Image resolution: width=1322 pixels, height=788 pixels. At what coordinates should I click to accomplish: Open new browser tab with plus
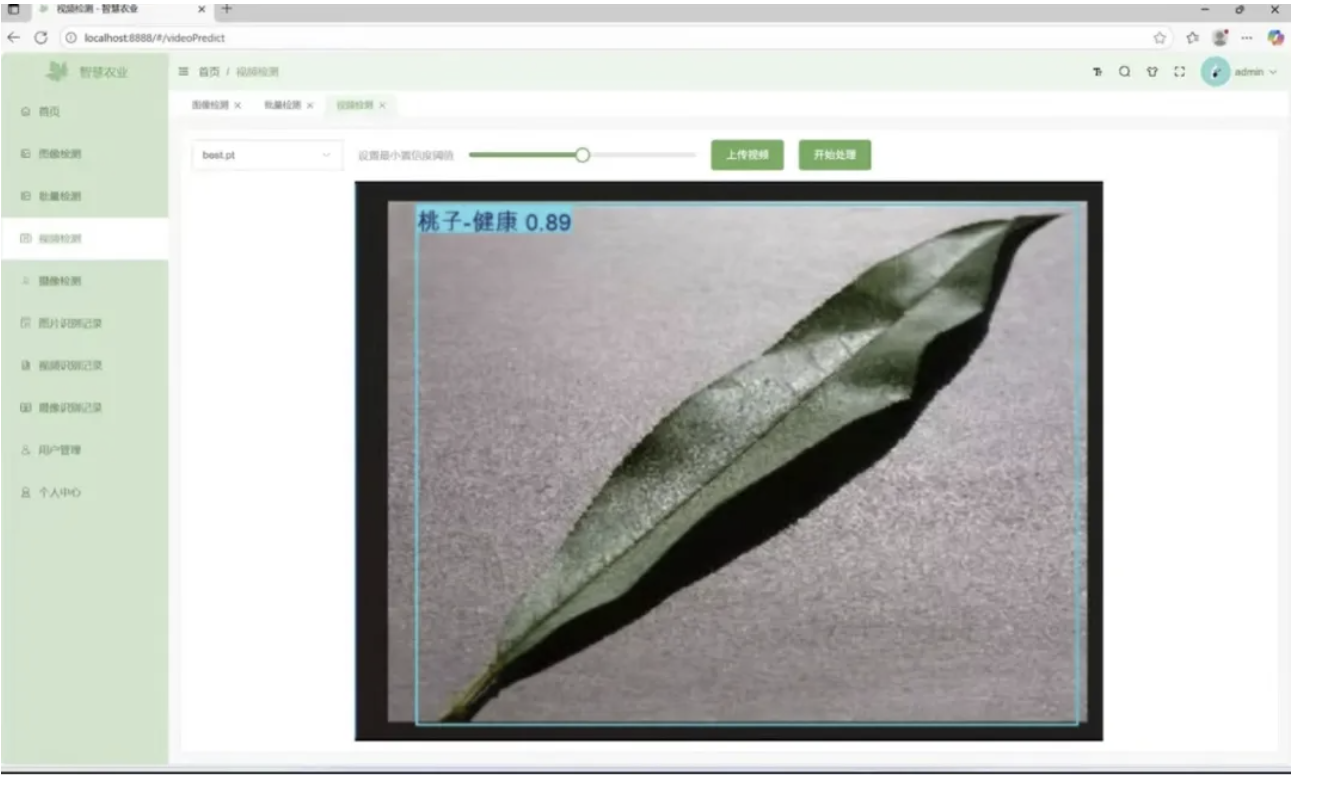click(227, 9)
